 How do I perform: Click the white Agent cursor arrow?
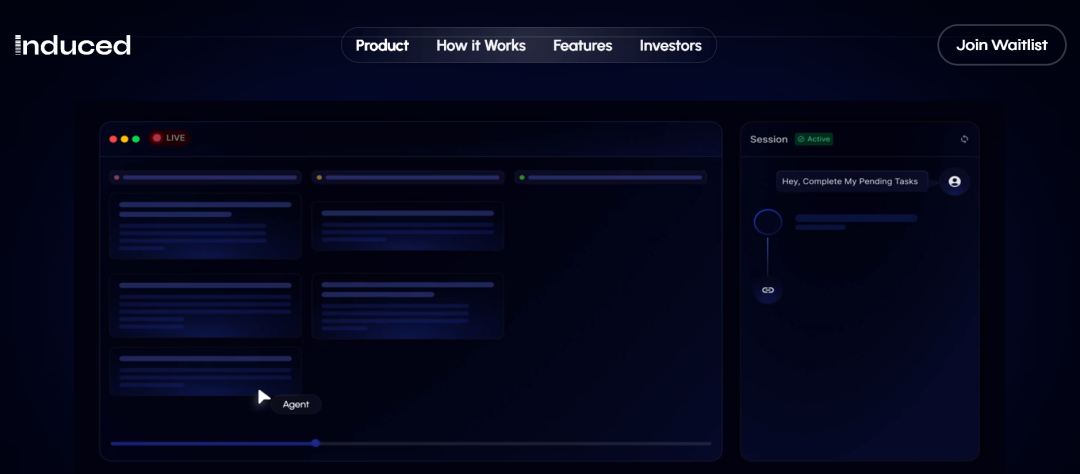point(263,397)
